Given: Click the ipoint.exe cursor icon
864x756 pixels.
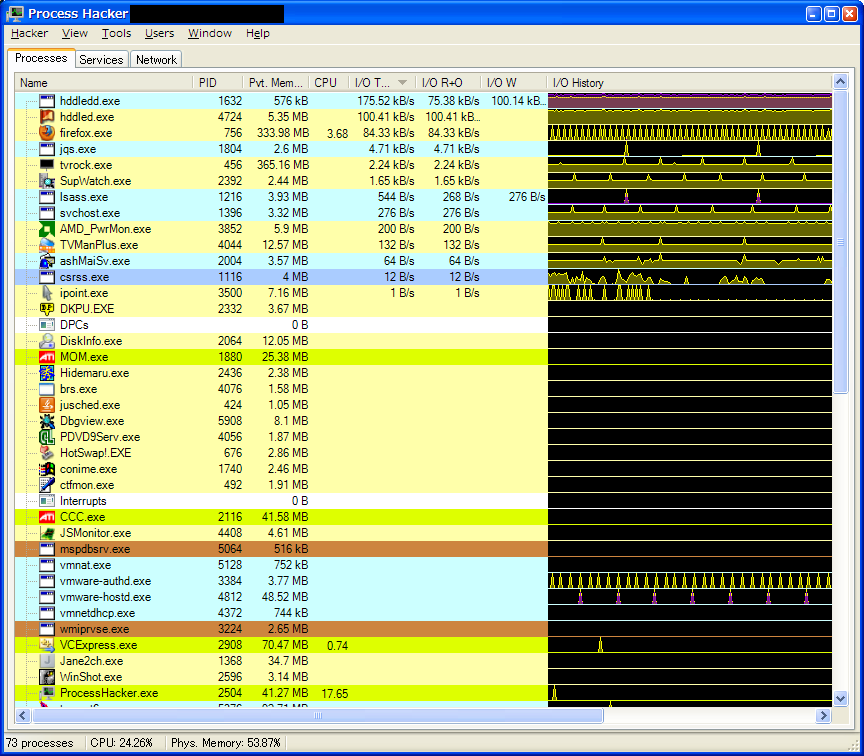Looking at the screenshot, I should tap(47, 293).
